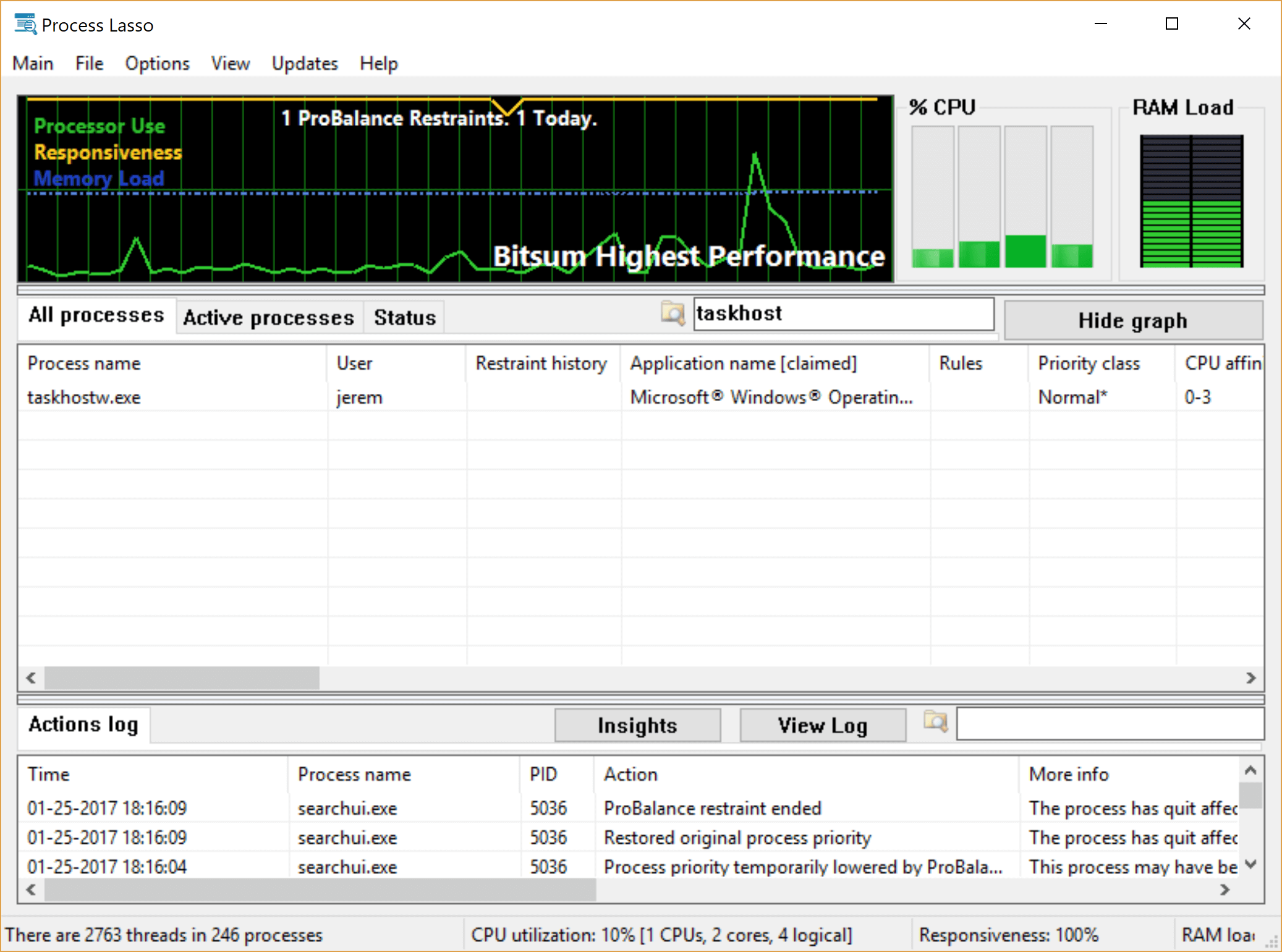
Task: Select the taskhostw.exe process row
Action: 640,397
